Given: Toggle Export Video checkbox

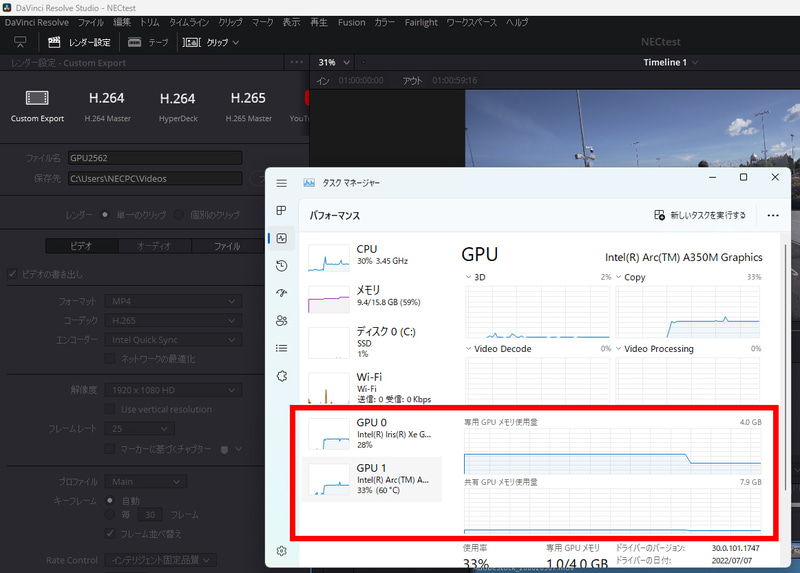Looking at the screenshot, I should click(x=12, y=275).
